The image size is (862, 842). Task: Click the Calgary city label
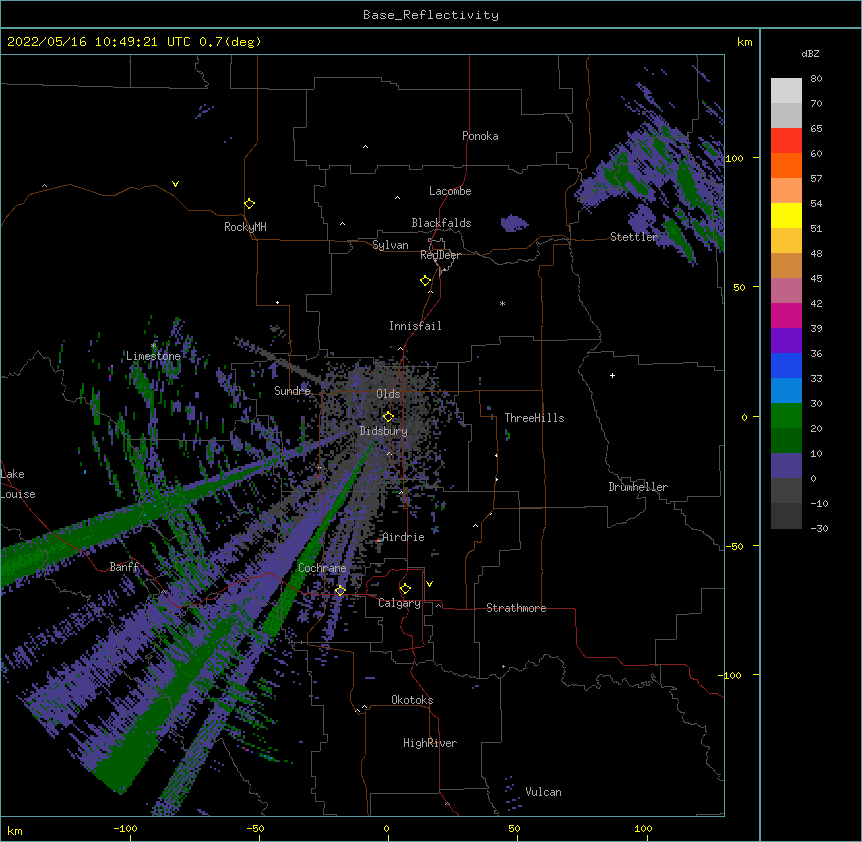click(399, 603)
